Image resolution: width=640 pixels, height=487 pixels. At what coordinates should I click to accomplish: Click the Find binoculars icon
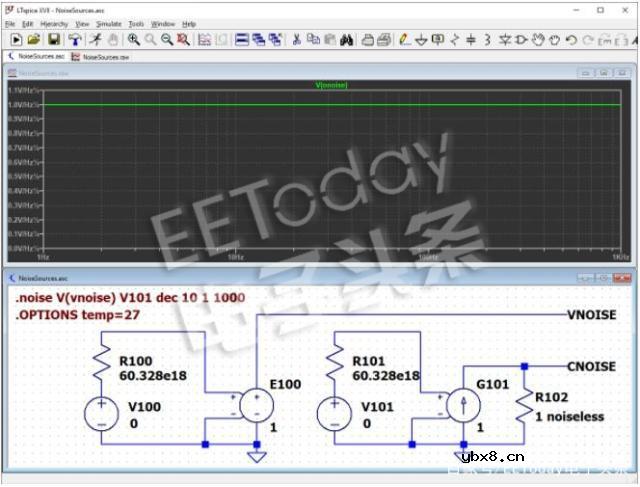346,40
